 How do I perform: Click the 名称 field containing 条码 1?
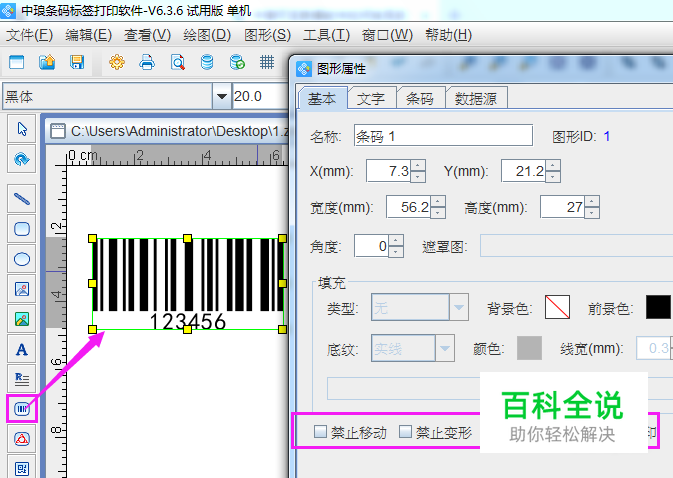coord(443,136)
